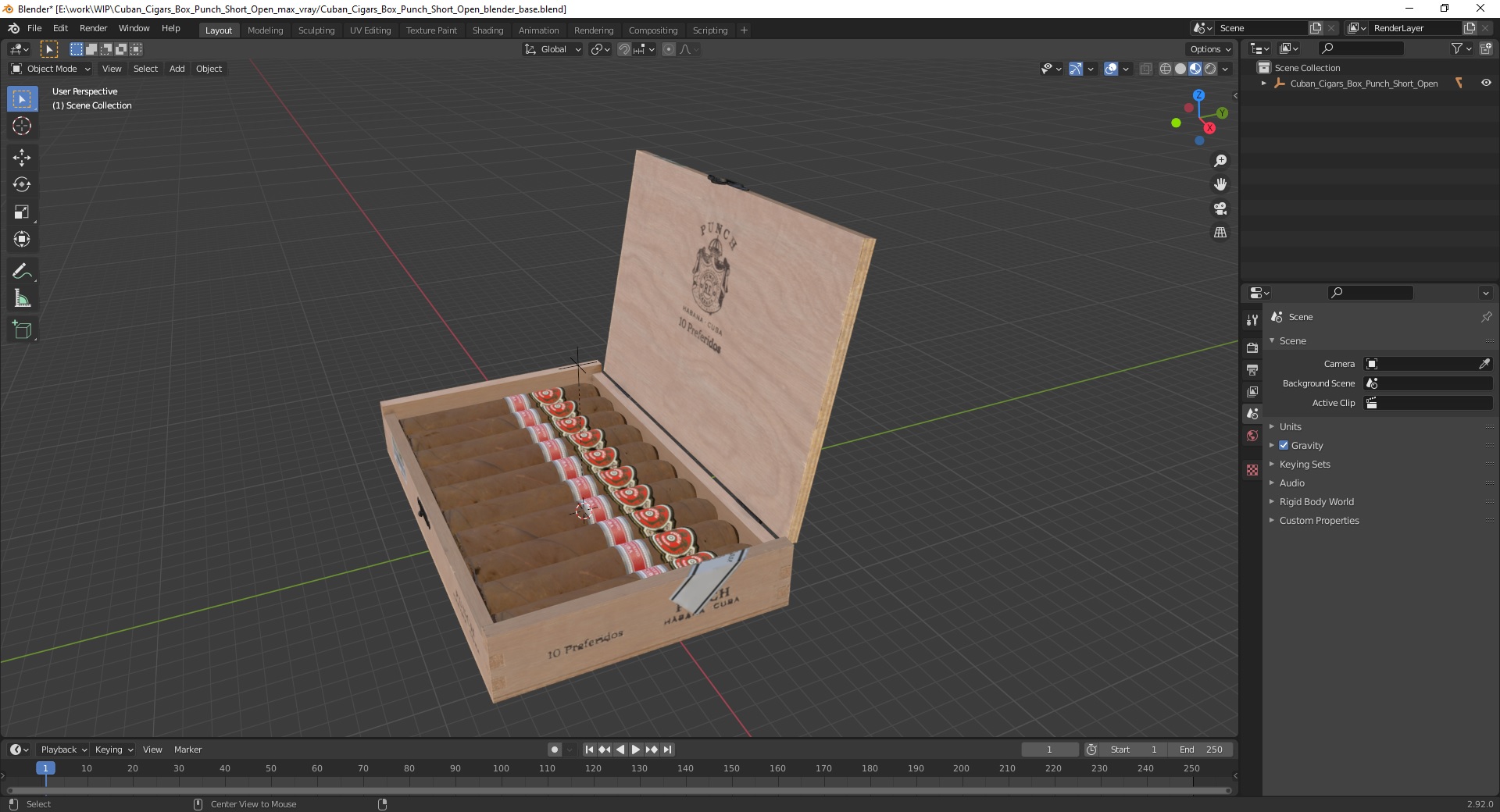Click the Start frame field

click(1133, 750)
